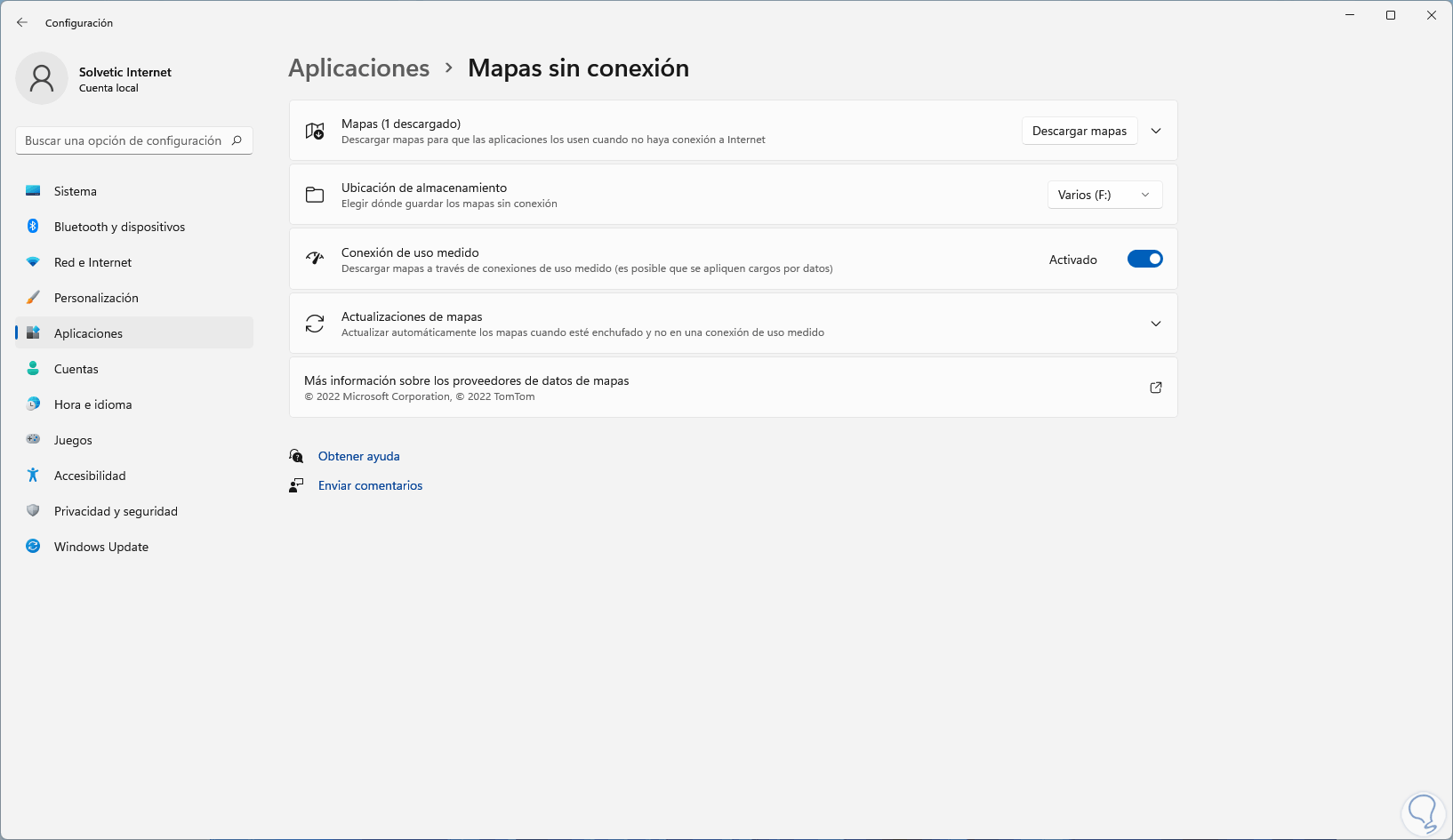Click the Juegos gamepad icon
Viewport: 1453px width, 840px height.
(33, 440)
